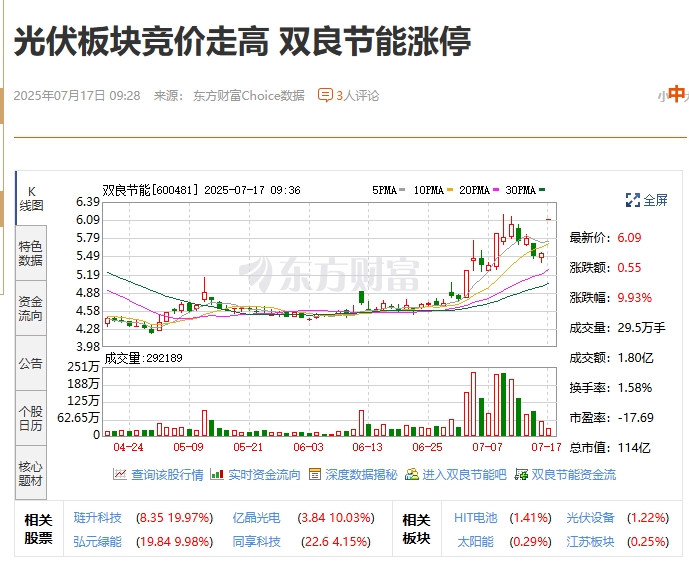Select the K线图 tab

pyautogui.click(x=31, y=198)
